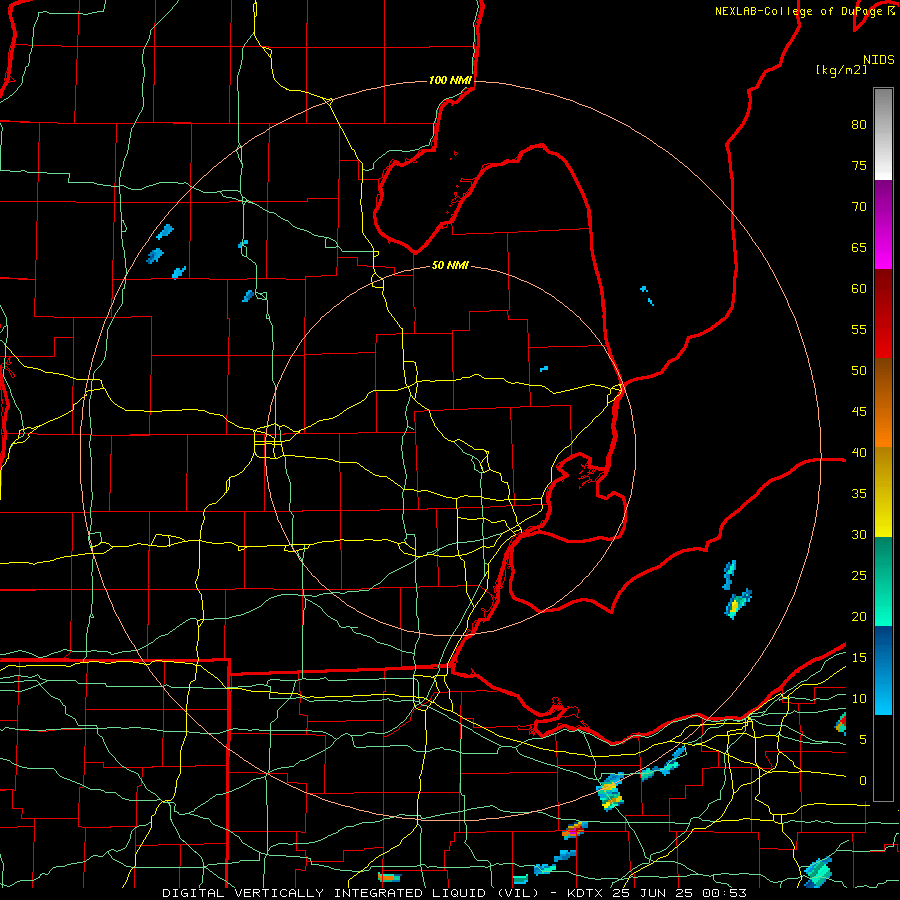Pick the blue segment of the color scale
Screen dimensions: 900x900
pyautogui.click(x=883, y=670)
